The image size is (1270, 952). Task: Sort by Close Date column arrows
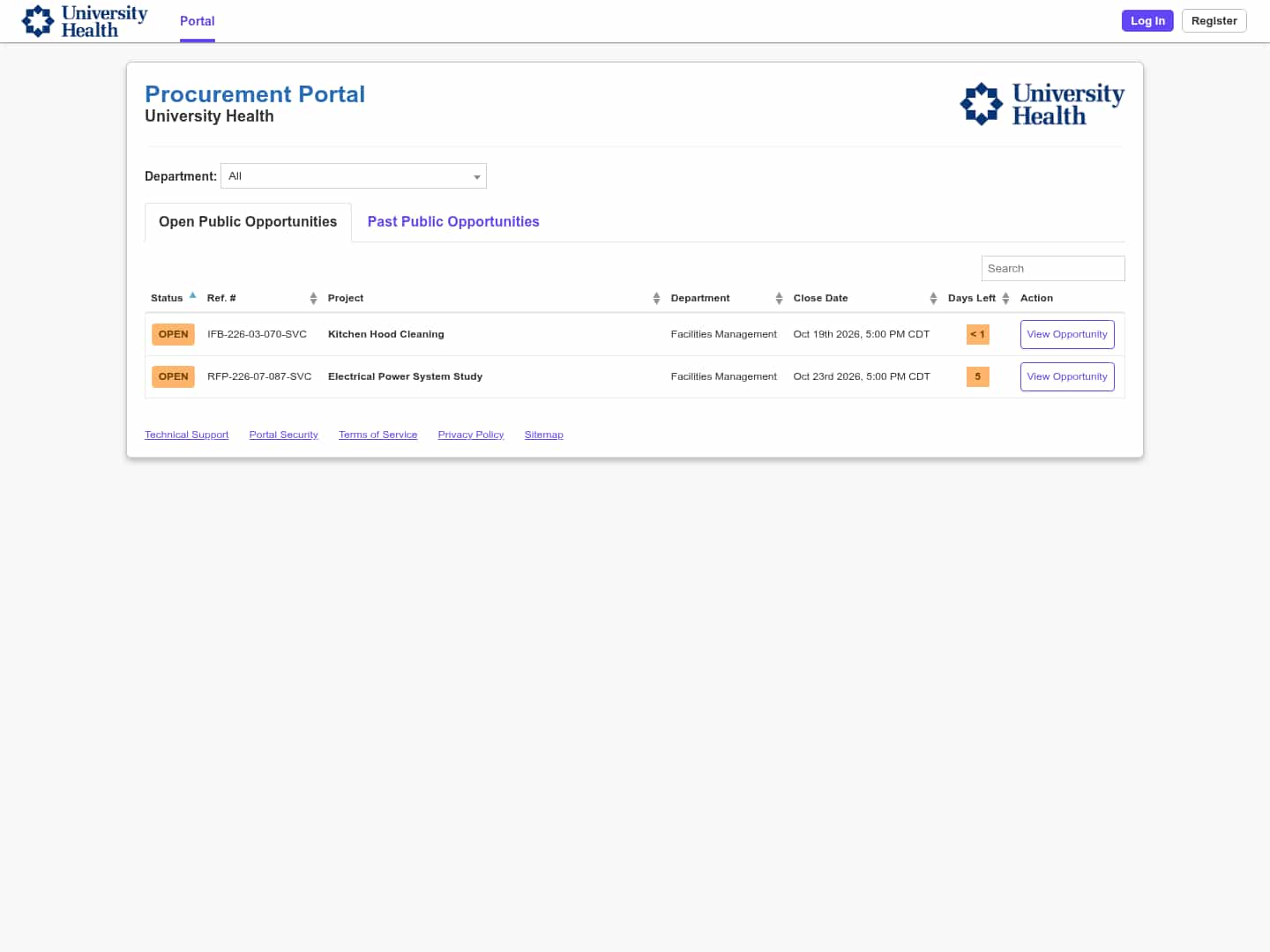pos(933,299)
